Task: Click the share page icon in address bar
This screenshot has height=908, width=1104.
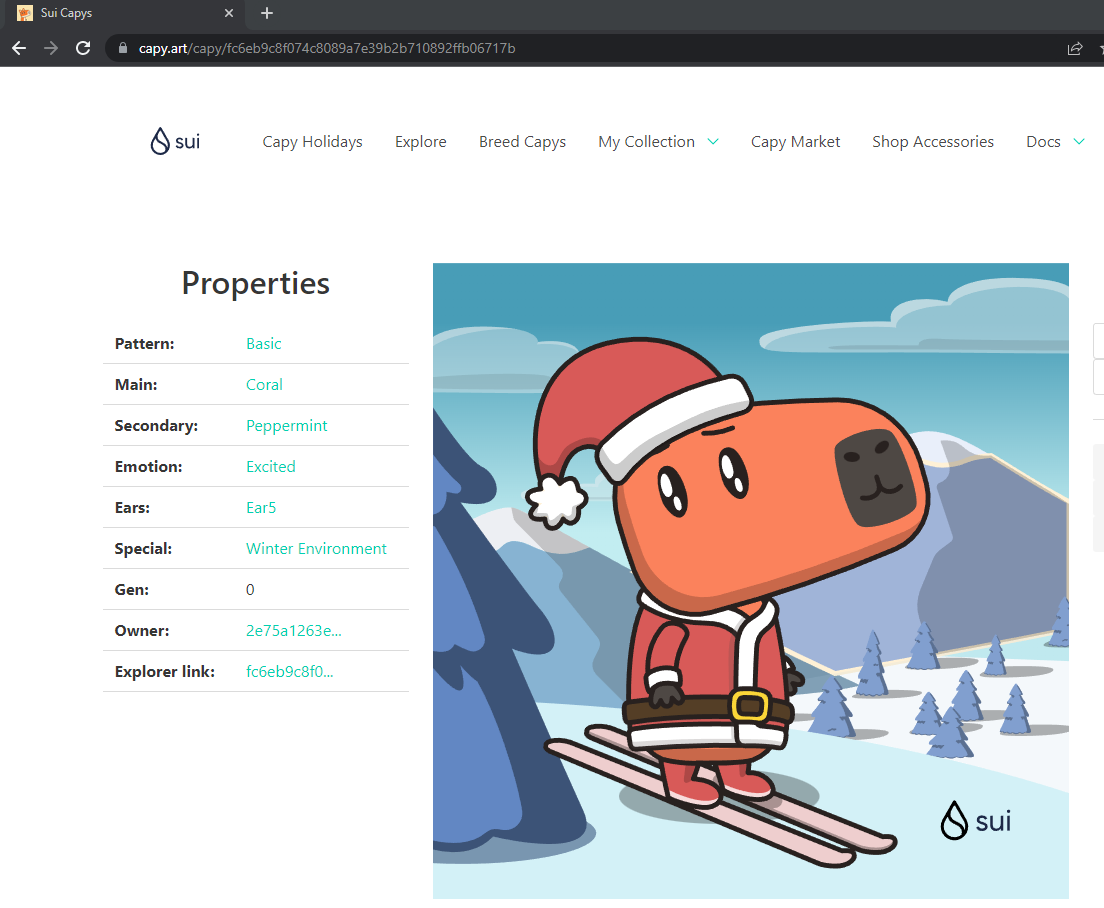Action: point(1074,49)
